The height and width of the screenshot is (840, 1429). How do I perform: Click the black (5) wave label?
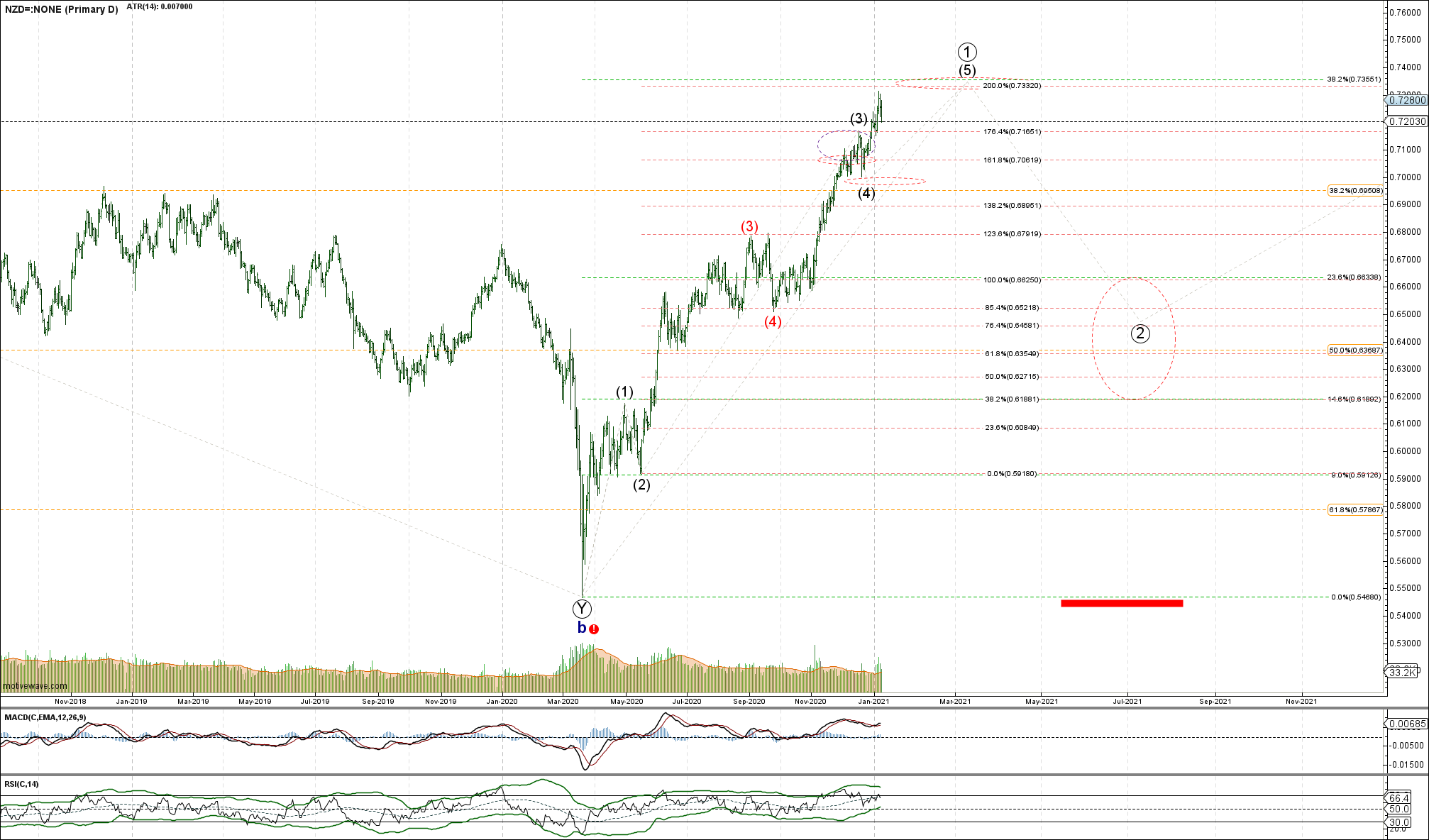coord(966,70)
